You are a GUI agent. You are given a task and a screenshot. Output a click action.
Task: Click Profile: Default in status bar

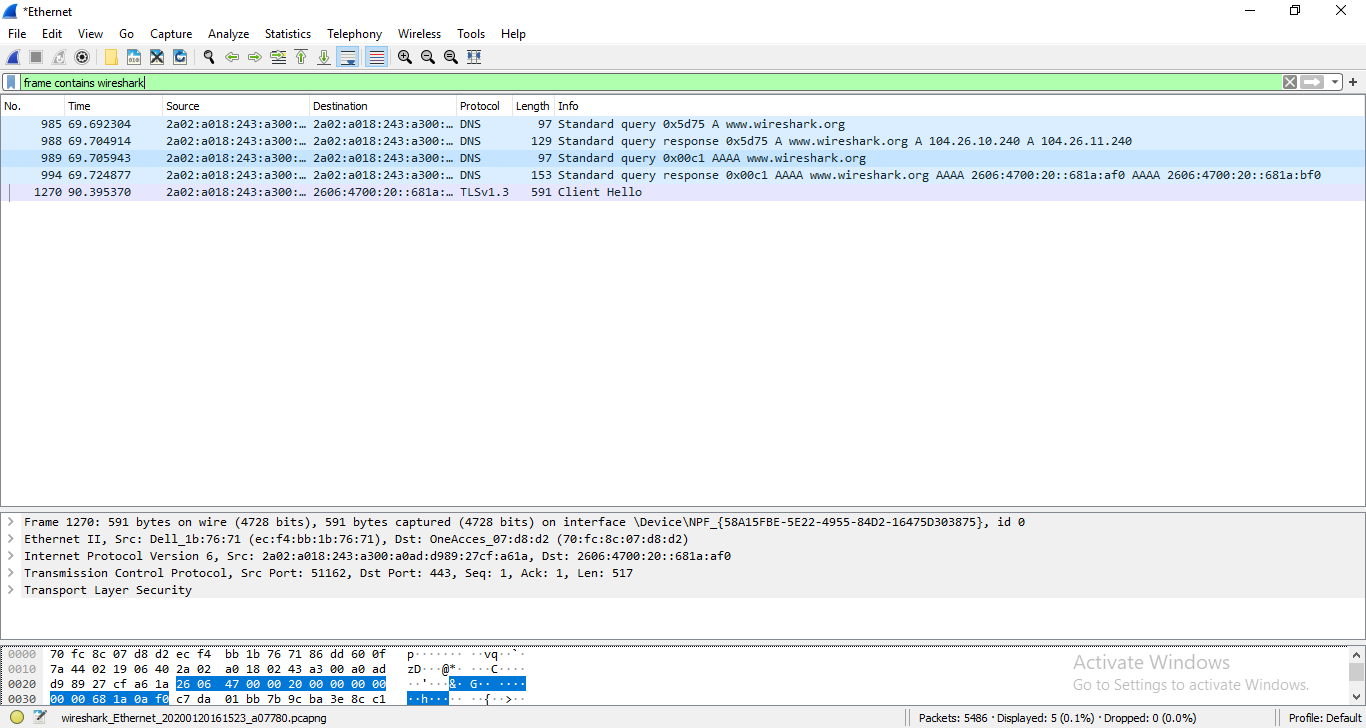click(1325, 718)
